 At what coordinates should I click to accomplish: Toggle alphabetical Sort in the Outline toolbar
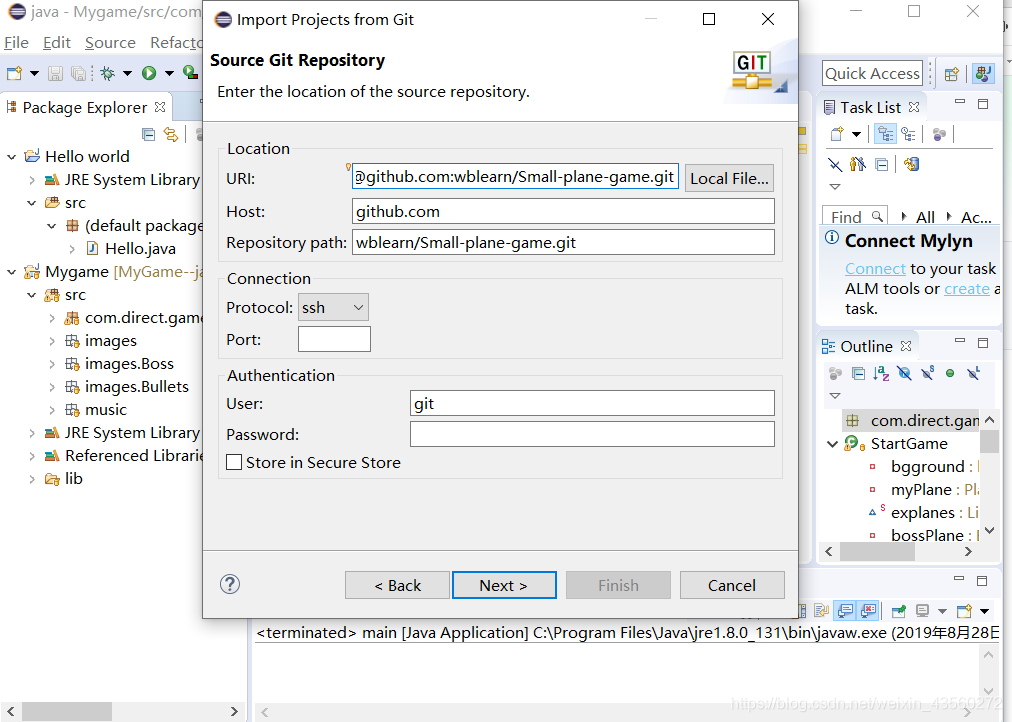pyautogui.click(x=881, y=373)
